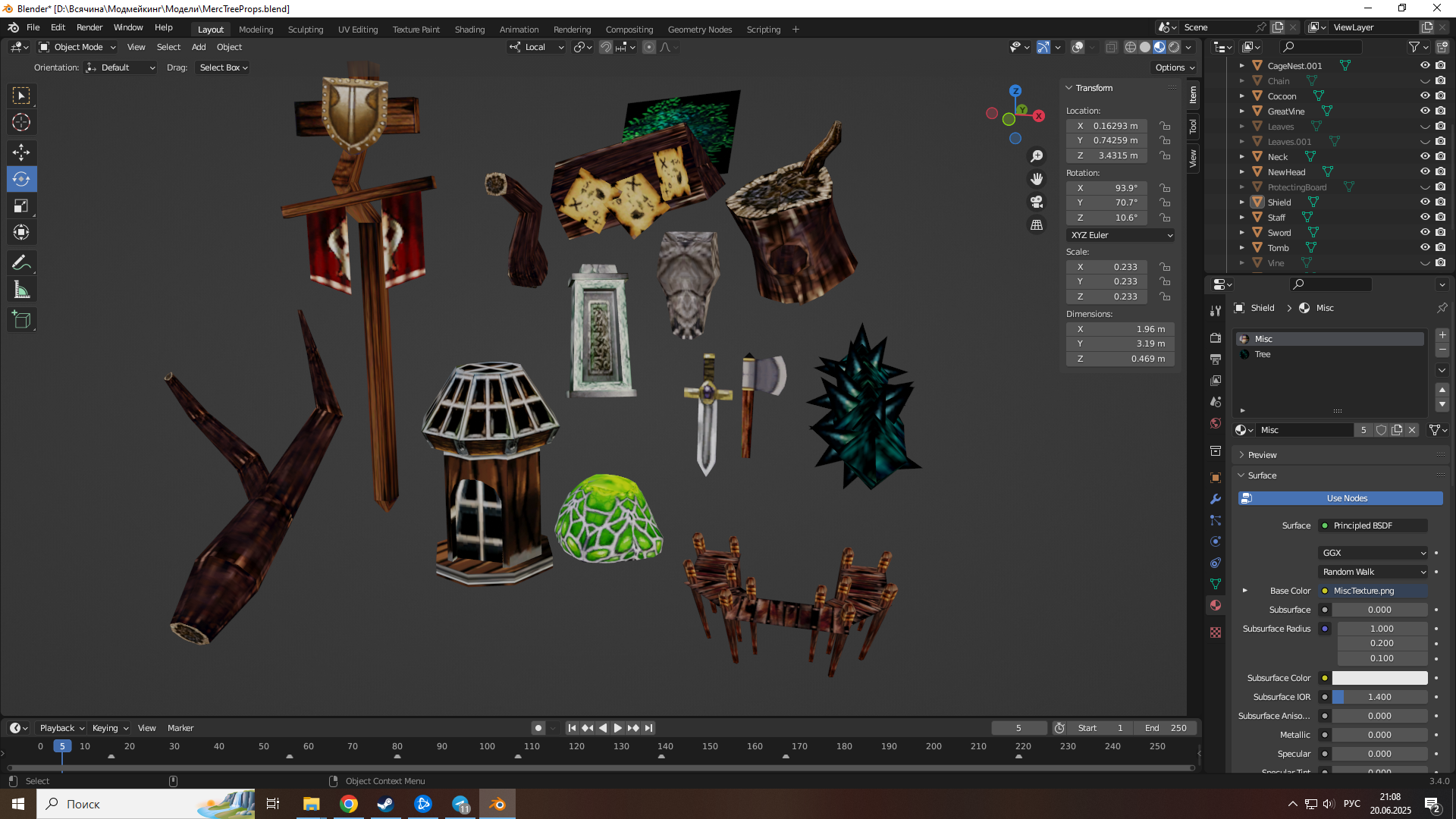1456x819 pixels.
Task: Click the Annotate tool
Action: click(x=21, y=263)
